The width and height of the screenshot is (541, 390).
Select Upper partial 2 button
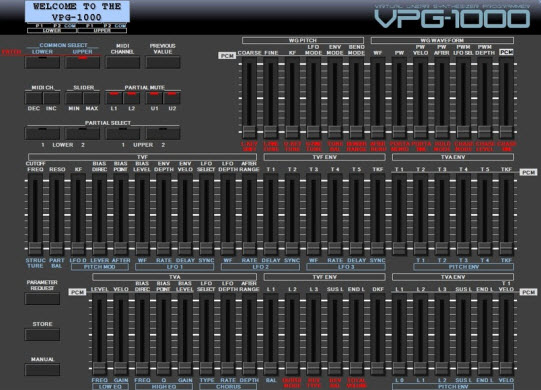[163, 134]
